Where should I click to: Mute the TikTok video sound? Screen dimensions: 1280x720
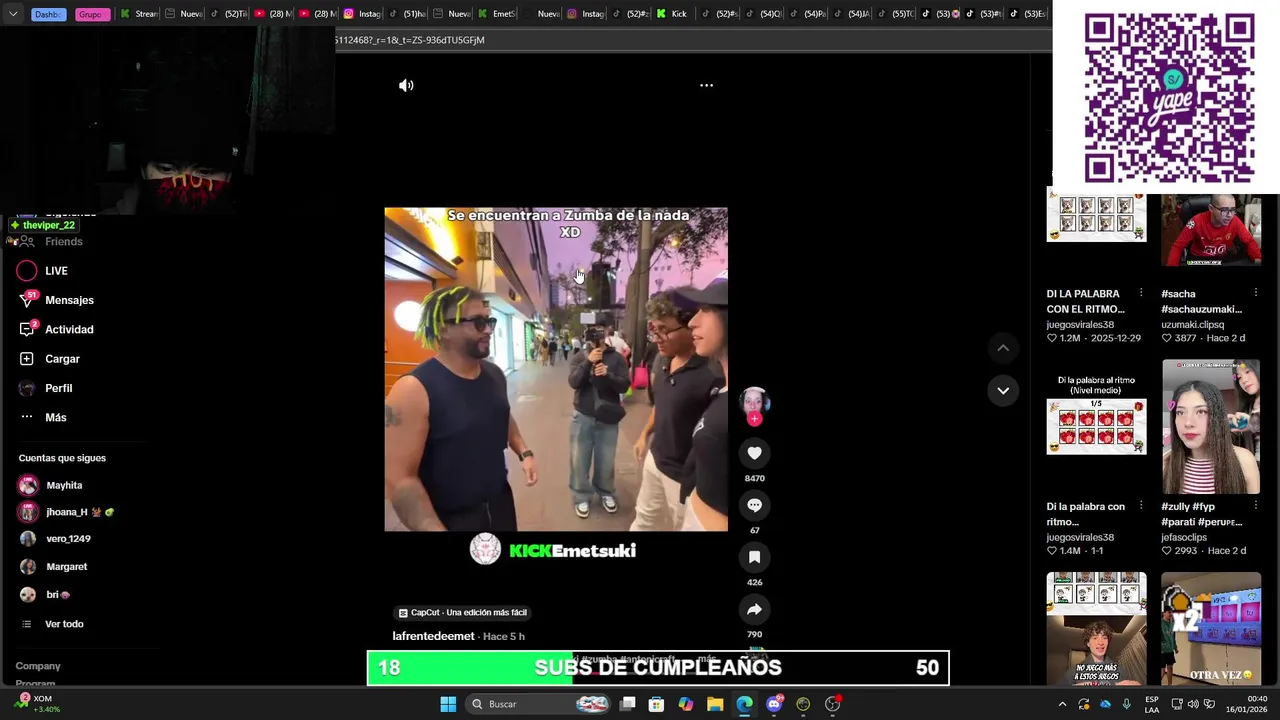[x=406, y=86]
